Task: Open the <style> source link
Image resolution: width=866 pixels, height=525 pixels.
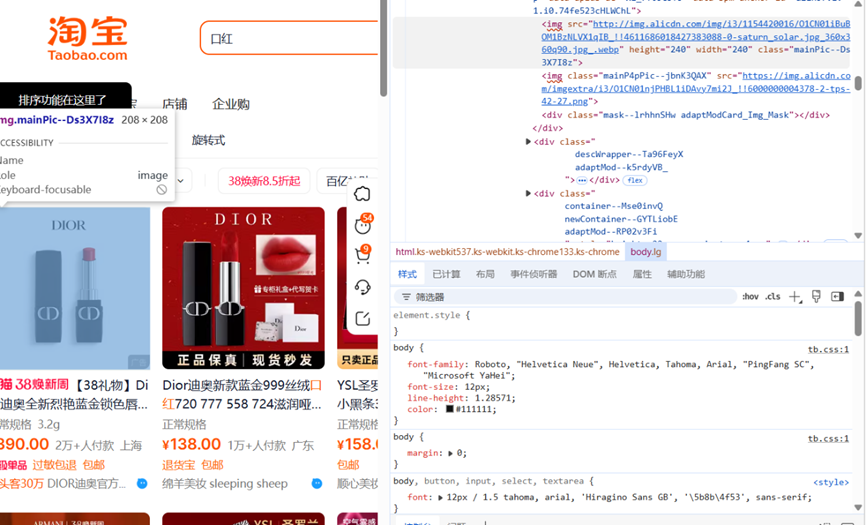Action: pyautogui.click(x=831, y=482)
